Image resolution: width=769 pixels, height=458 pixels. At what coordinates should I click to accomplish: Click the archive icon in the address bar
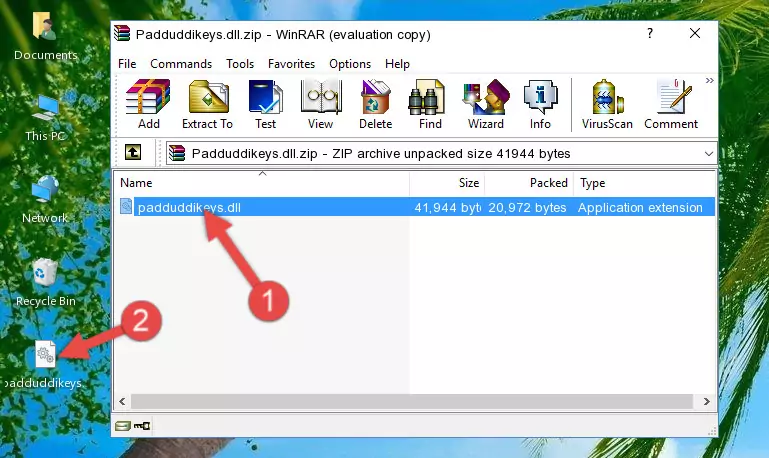177,153
